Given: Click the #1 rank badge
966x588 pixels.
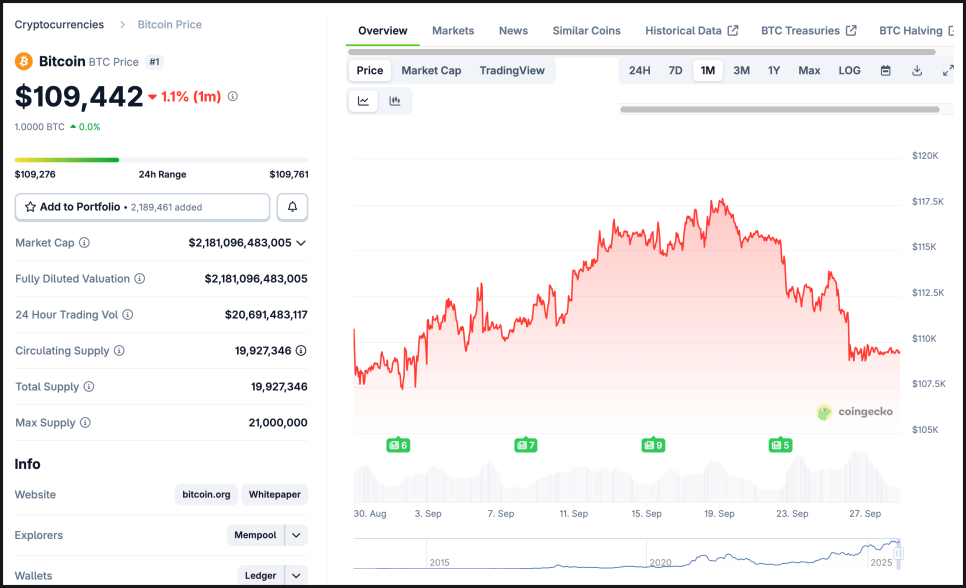Looking at the screenshot, I should pyautogui.click(x=154, y=62).
